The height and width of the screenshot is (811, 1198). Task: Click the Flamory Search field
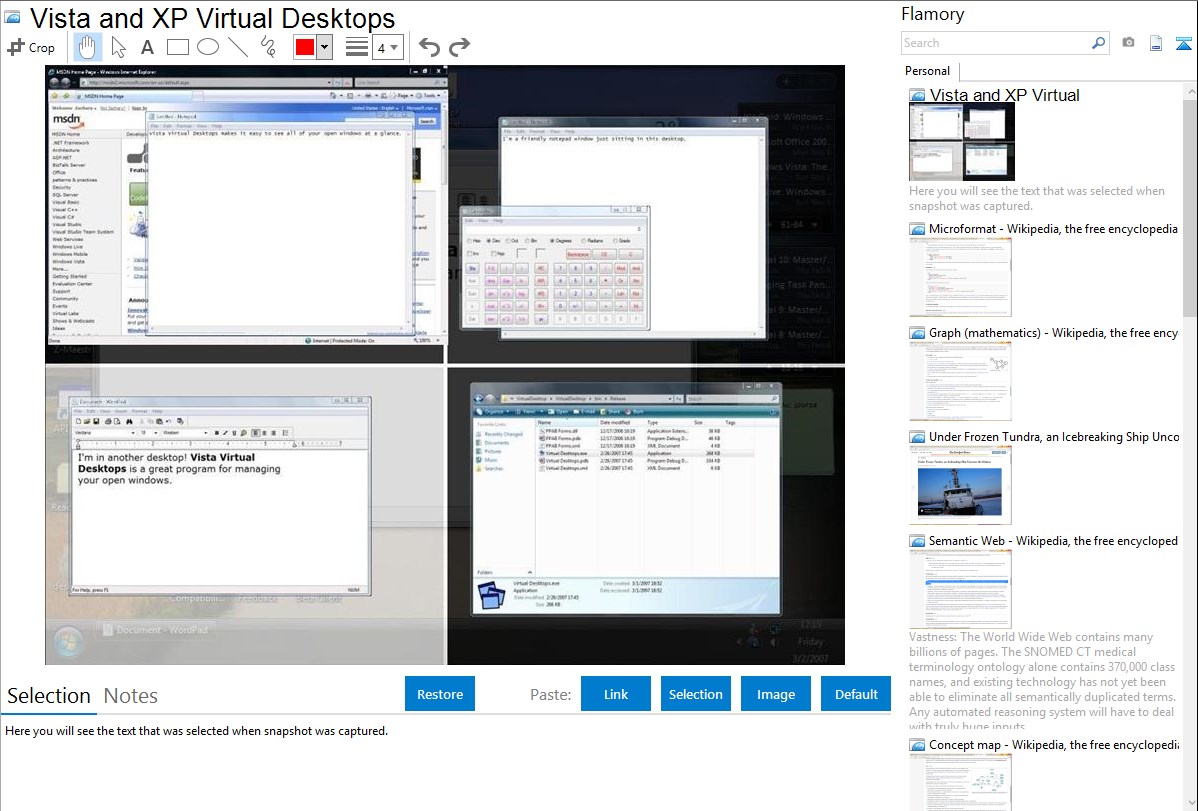pyautogui.click(x=996, y=43)
